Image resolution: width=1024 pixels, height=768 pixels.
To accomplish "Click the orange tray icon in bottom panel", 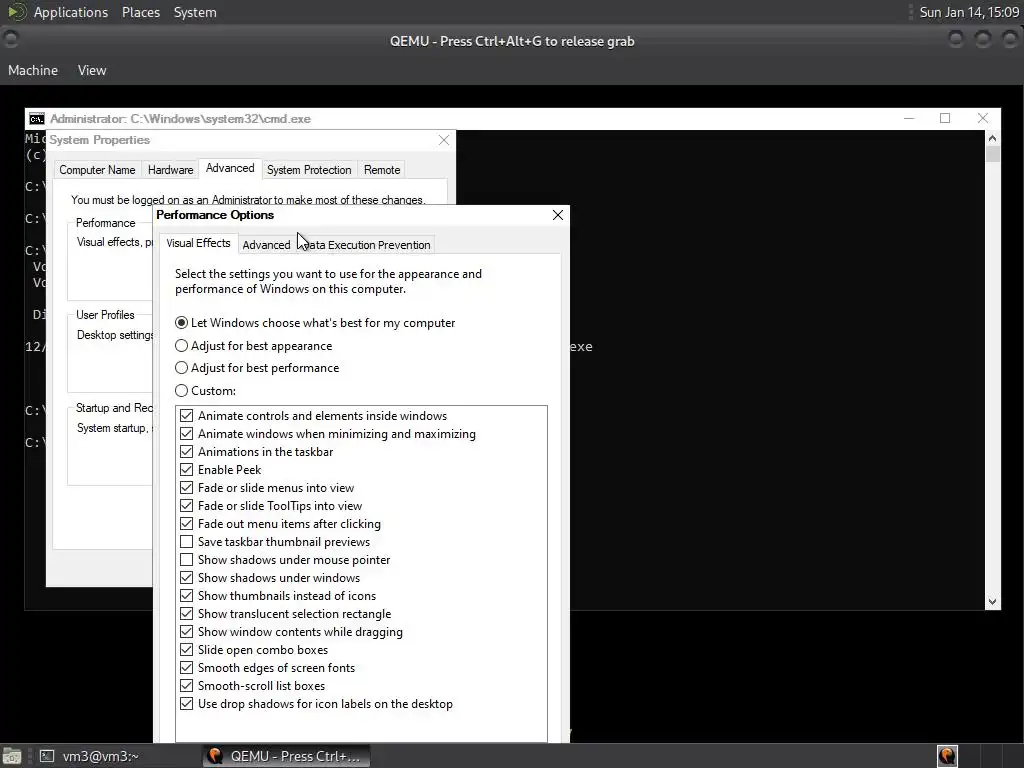I will tap(947, 756).
